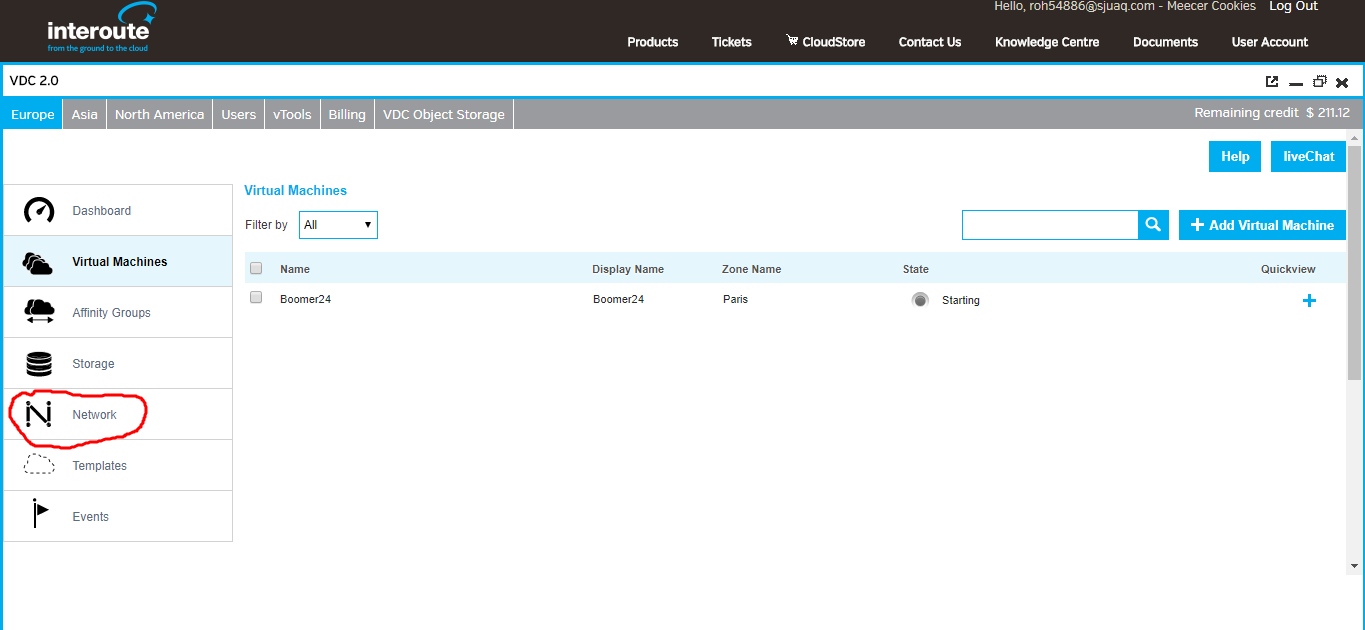Open the Knowledge Centre menu item
This screenshot has width=1365, height=630.
(x=1047, y=42)
